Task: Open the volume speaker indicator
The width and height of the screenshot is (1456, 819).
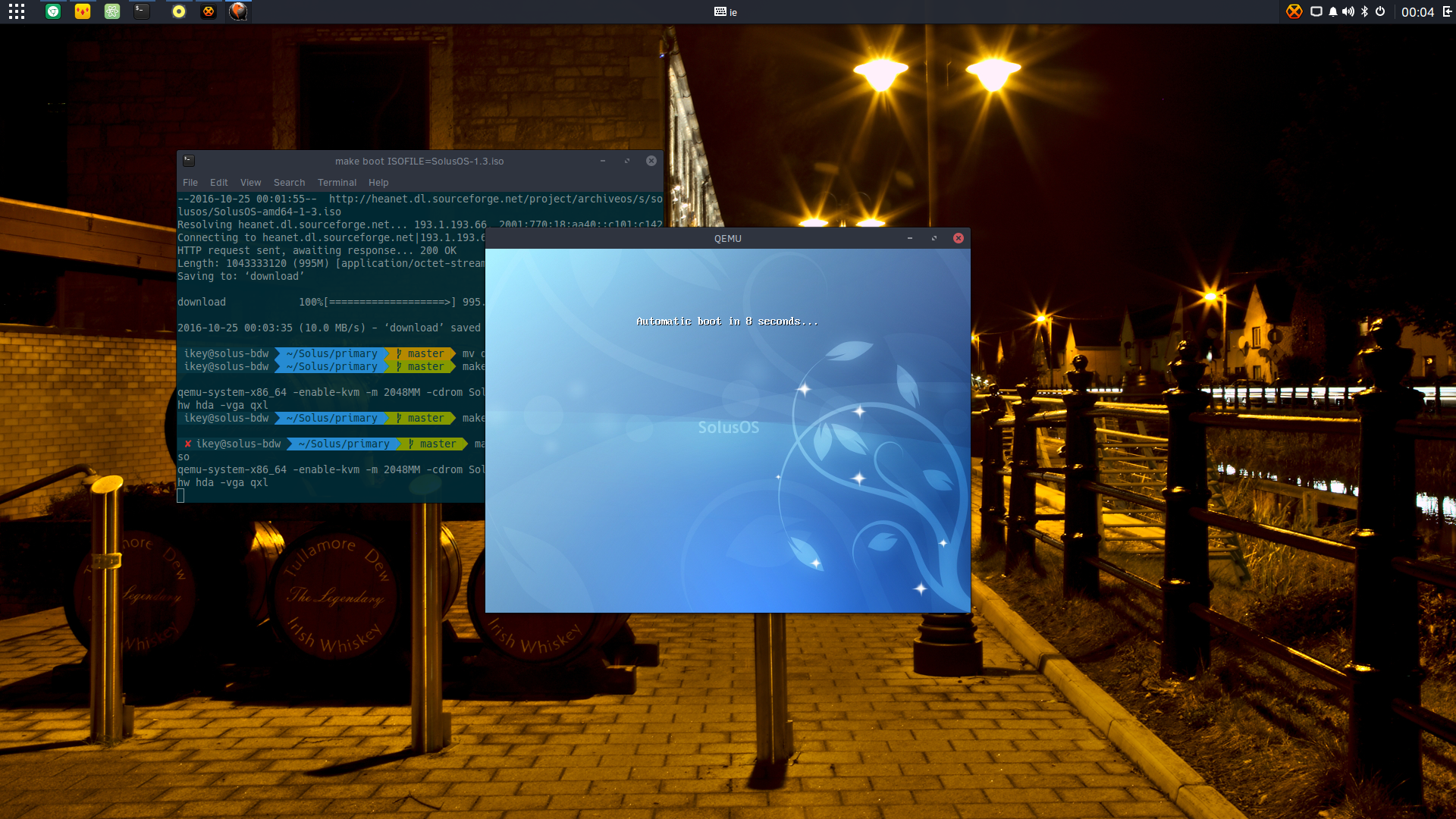Action: coord(1348,11)
